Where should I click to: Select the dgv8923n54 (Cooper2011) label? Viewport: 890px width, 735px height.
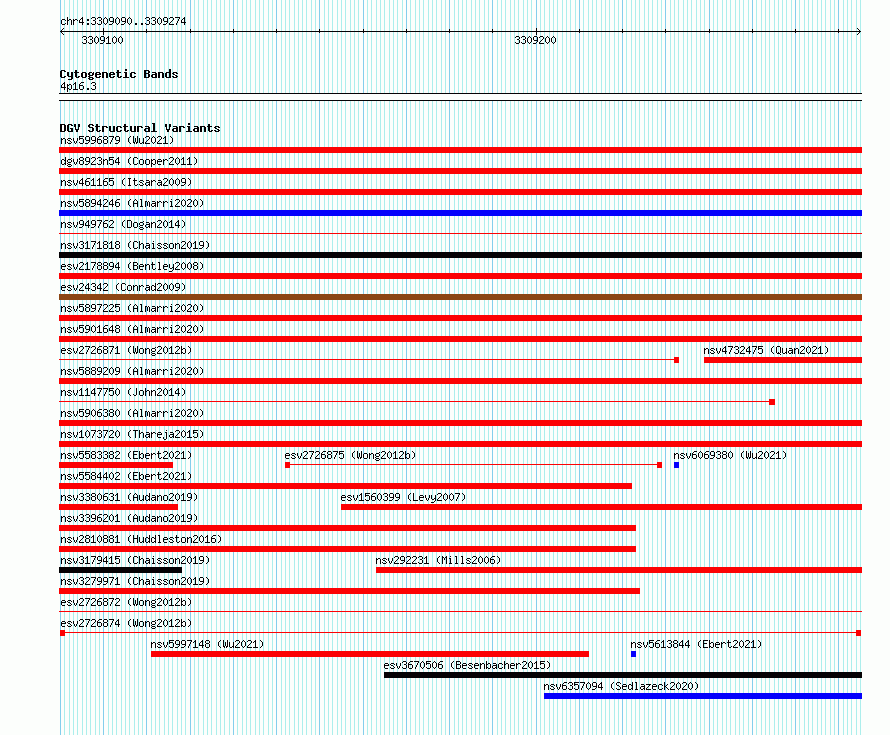pos(129,161)
